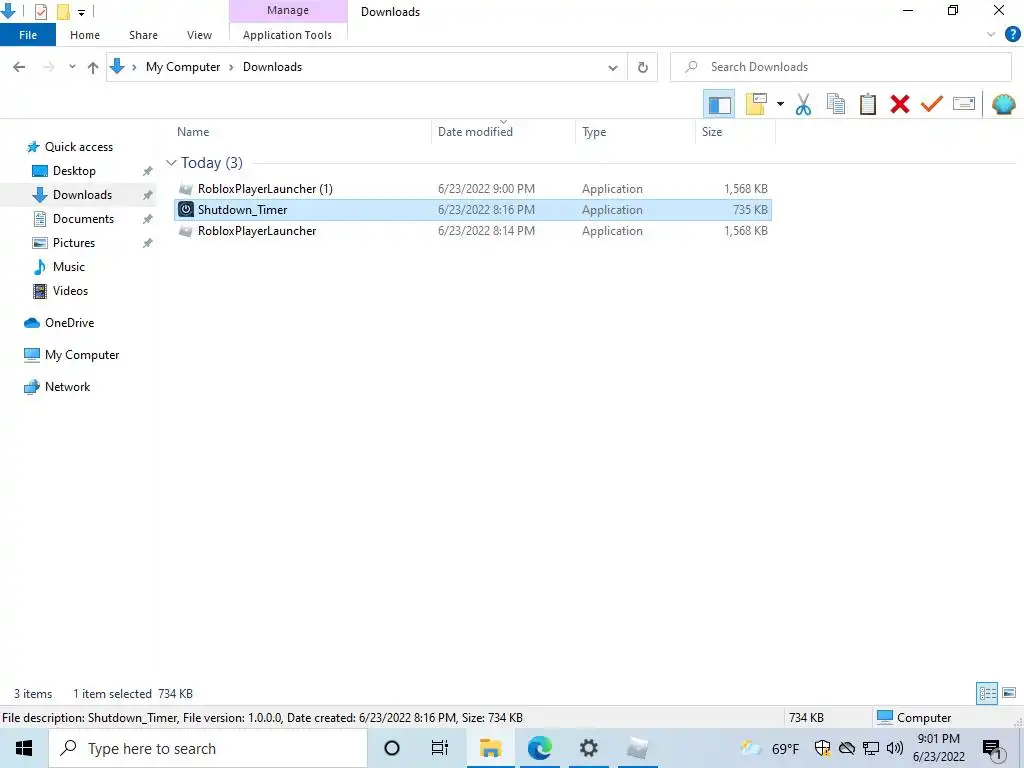Open Pictures in the navigation pane
The image size is (1024, 768).
coord(74,243)
